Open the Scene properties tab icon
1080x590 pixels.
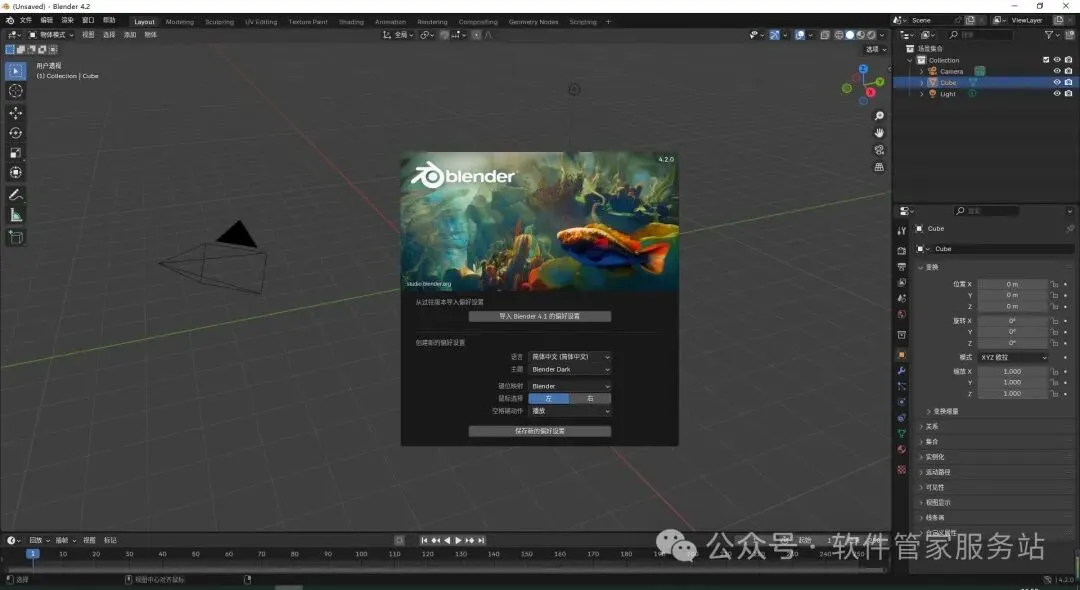tap(902, 298)
